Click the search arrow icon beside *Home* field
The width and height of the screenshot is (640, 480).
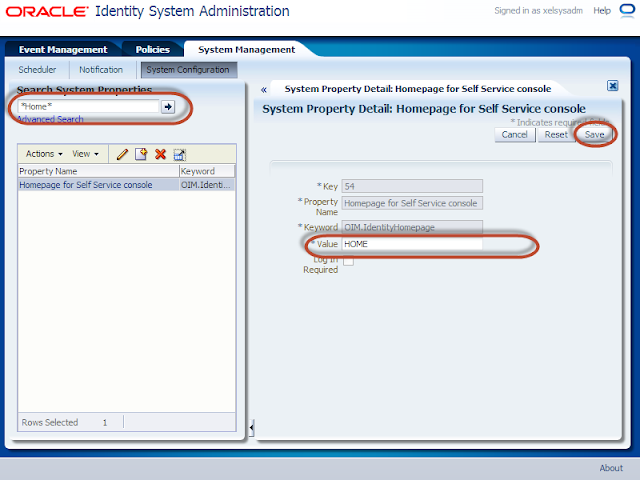(168, 107)
